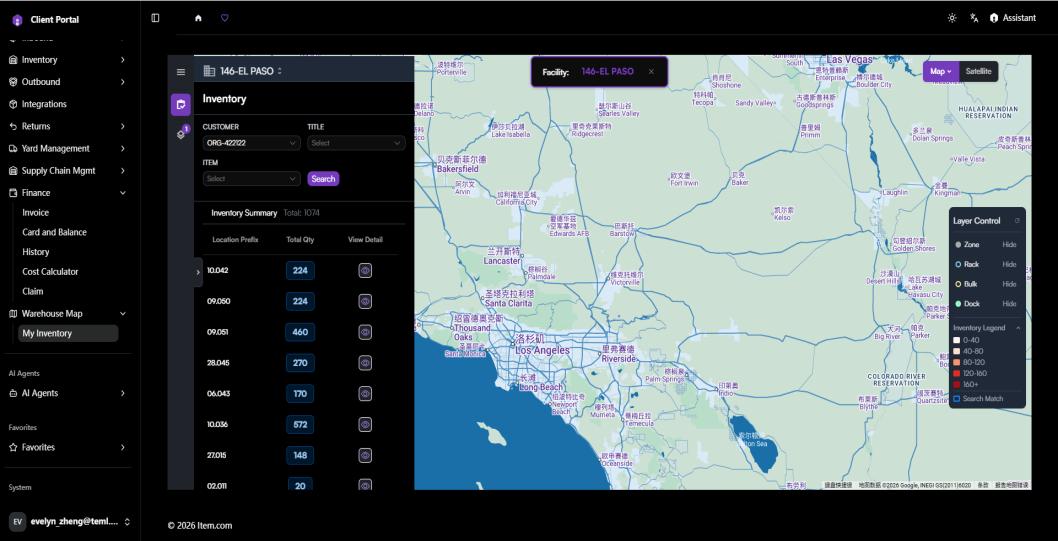The width and height of the screenshot is (1058, 541).
Task: Hide the Zone layer
Action: (1009, 244)
